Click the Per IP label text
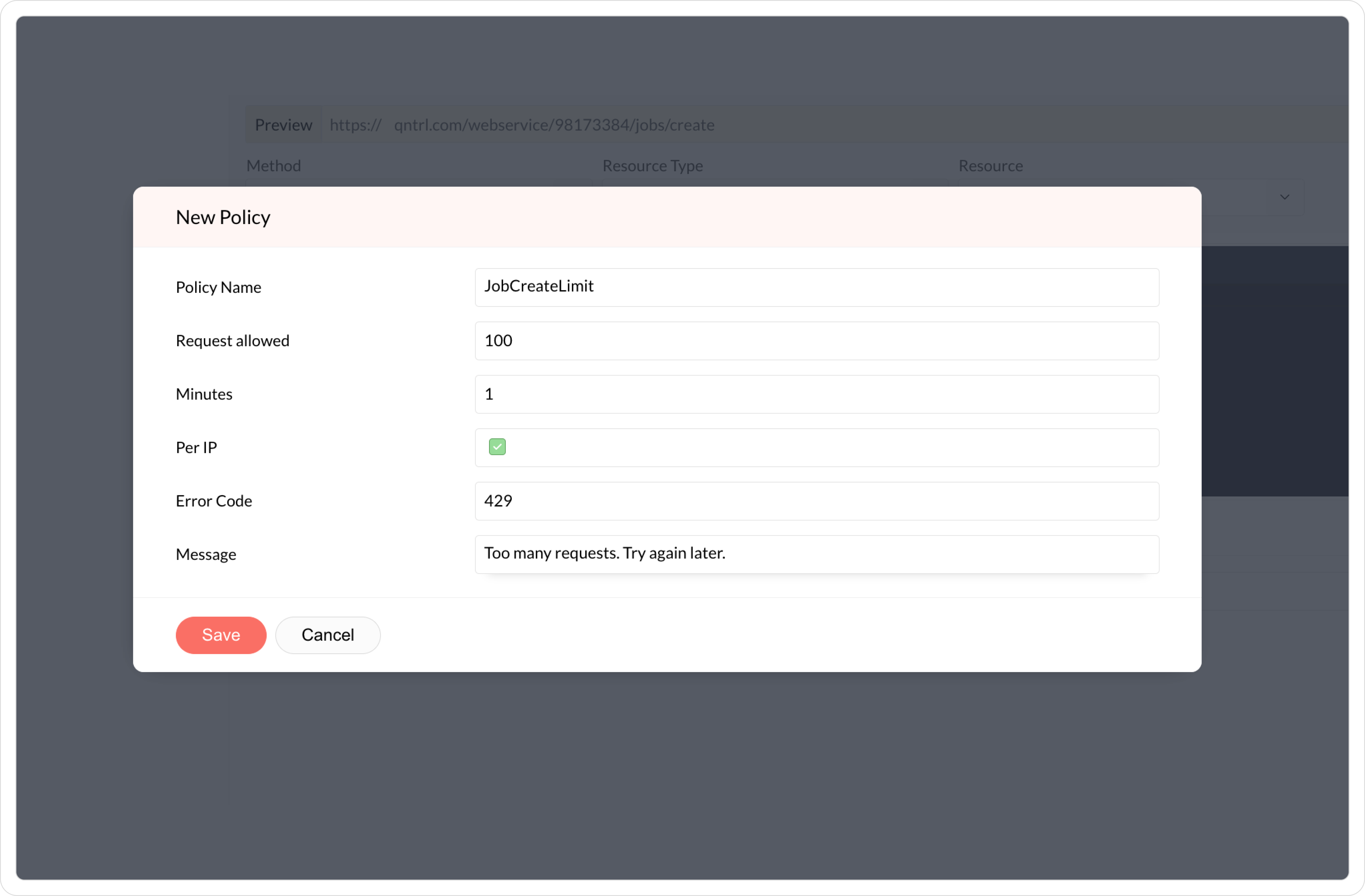 196,447
